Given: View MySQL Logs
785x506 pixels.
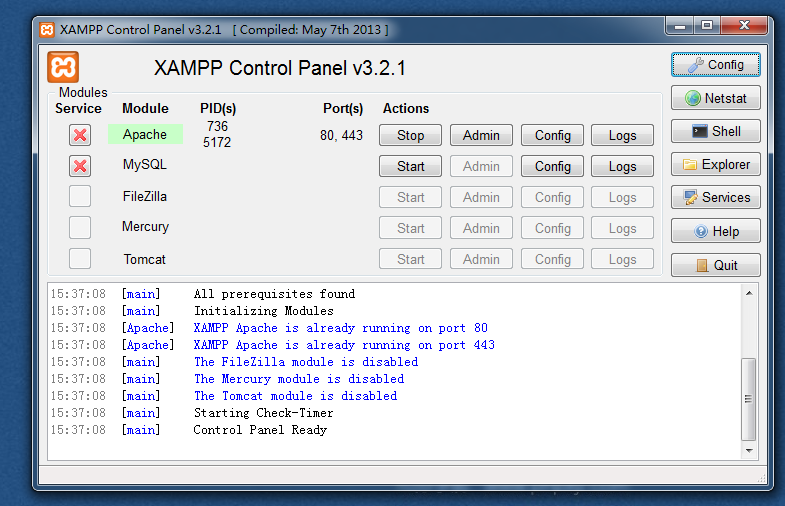Looking at the screenshot, I should coord(622,166).
